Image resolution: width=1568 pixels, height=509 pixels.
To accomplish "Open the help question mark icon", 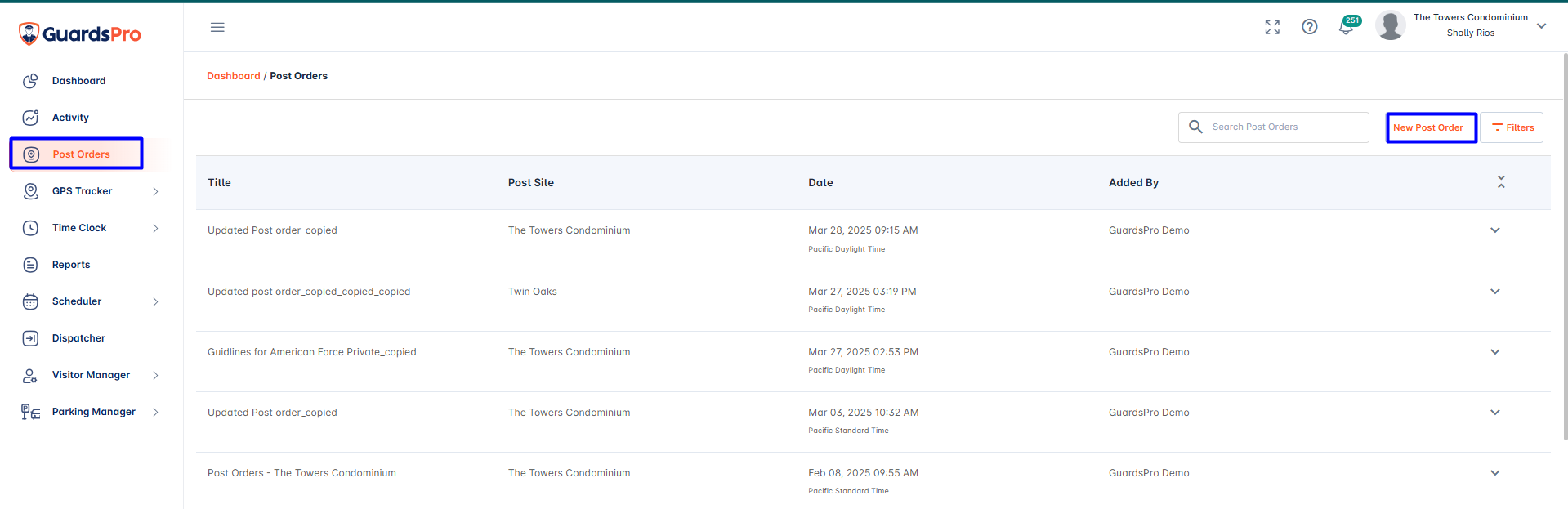I will click(x=1310, y=27).
